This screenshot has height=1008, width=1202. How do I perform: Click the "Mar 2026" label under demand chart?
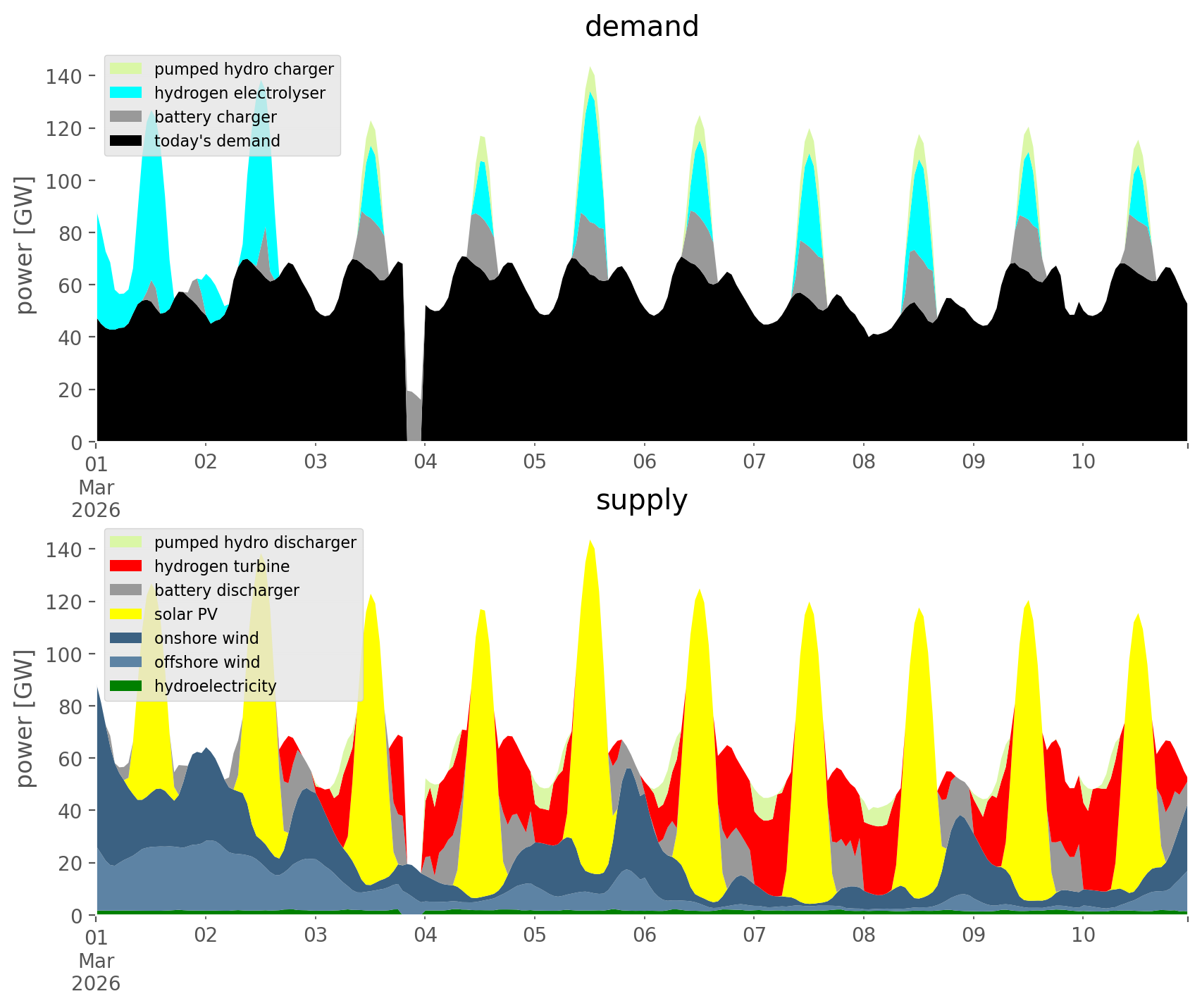(x=96, y=499)
